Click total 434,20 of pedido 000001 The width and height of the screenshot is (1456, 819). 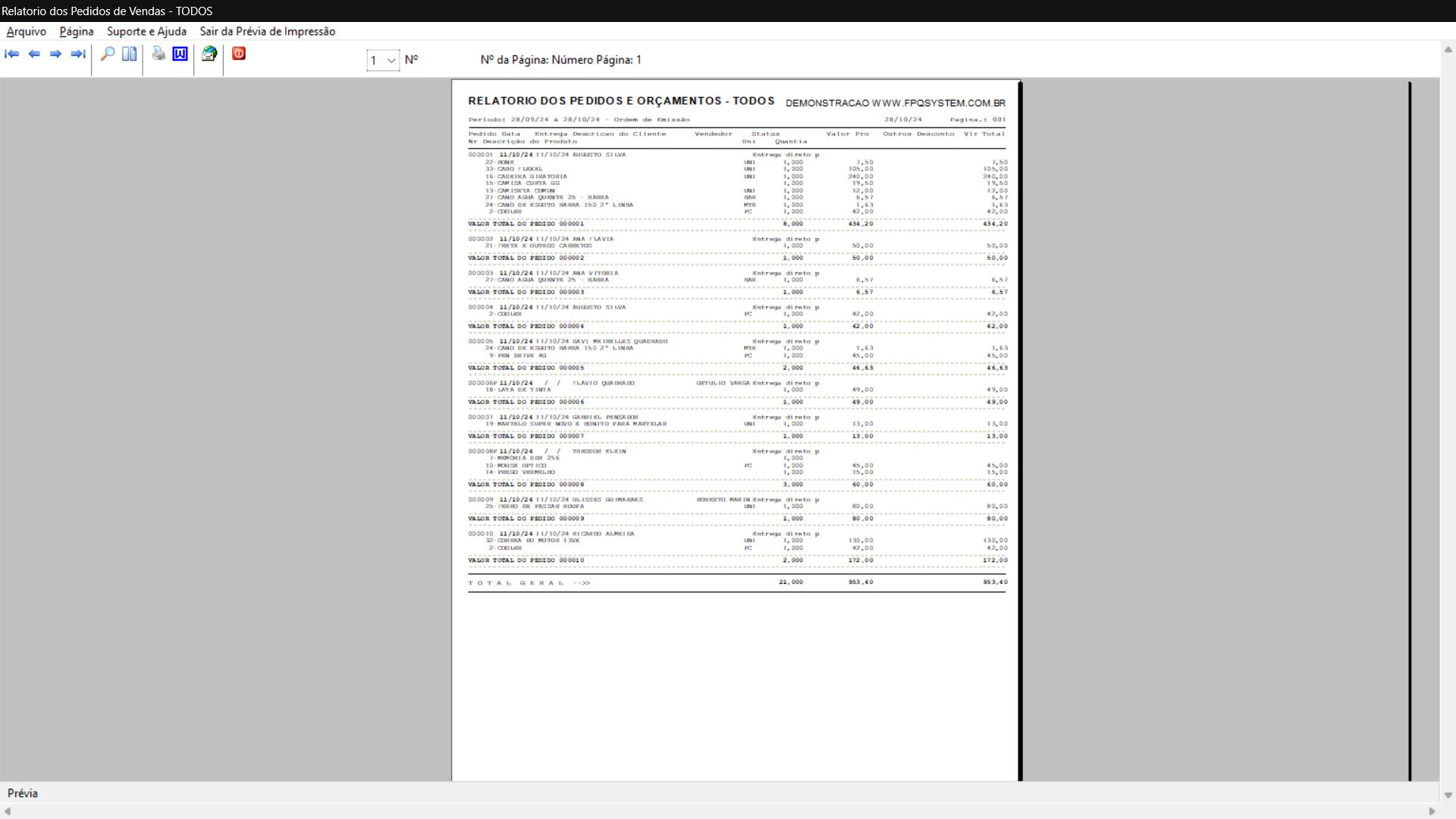pos(995,224)
